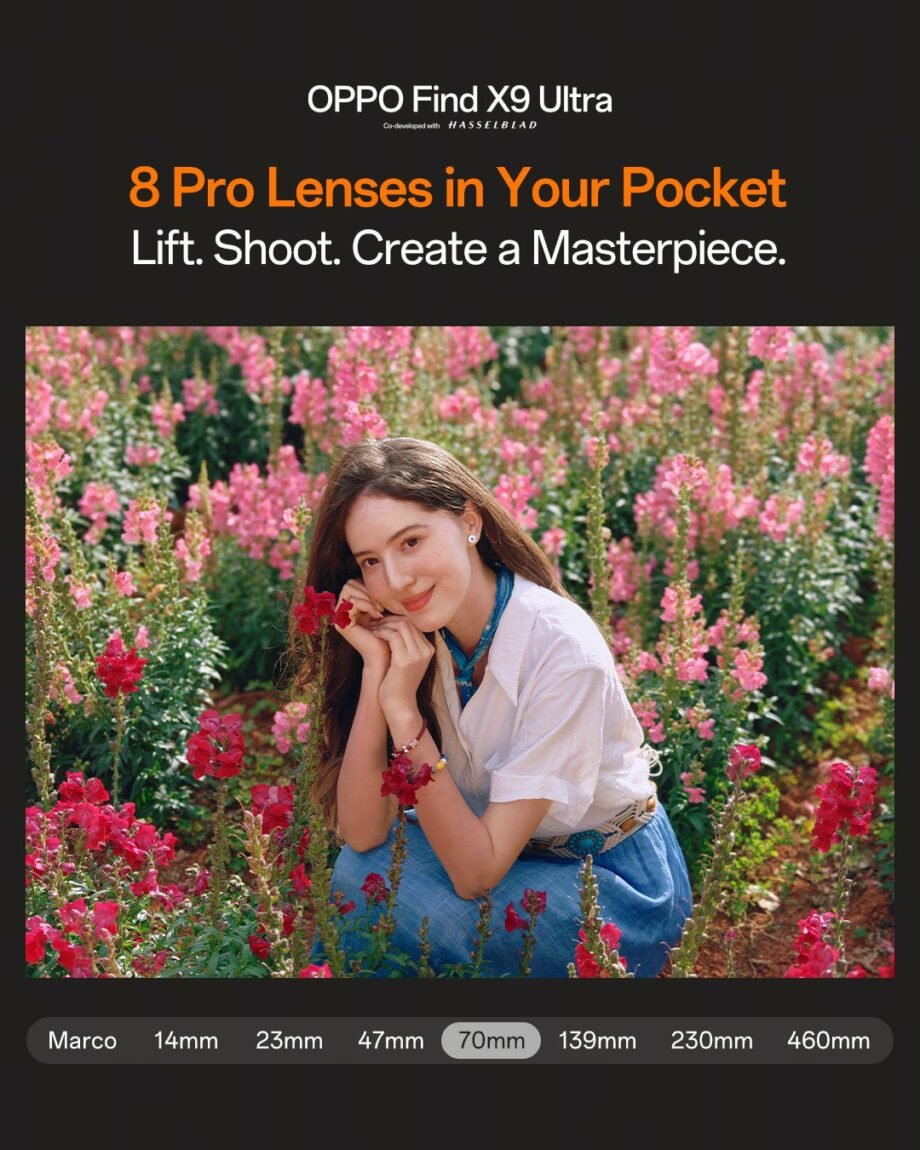
Task: Open the flower field portrait photo
Action: click(460, 651)
